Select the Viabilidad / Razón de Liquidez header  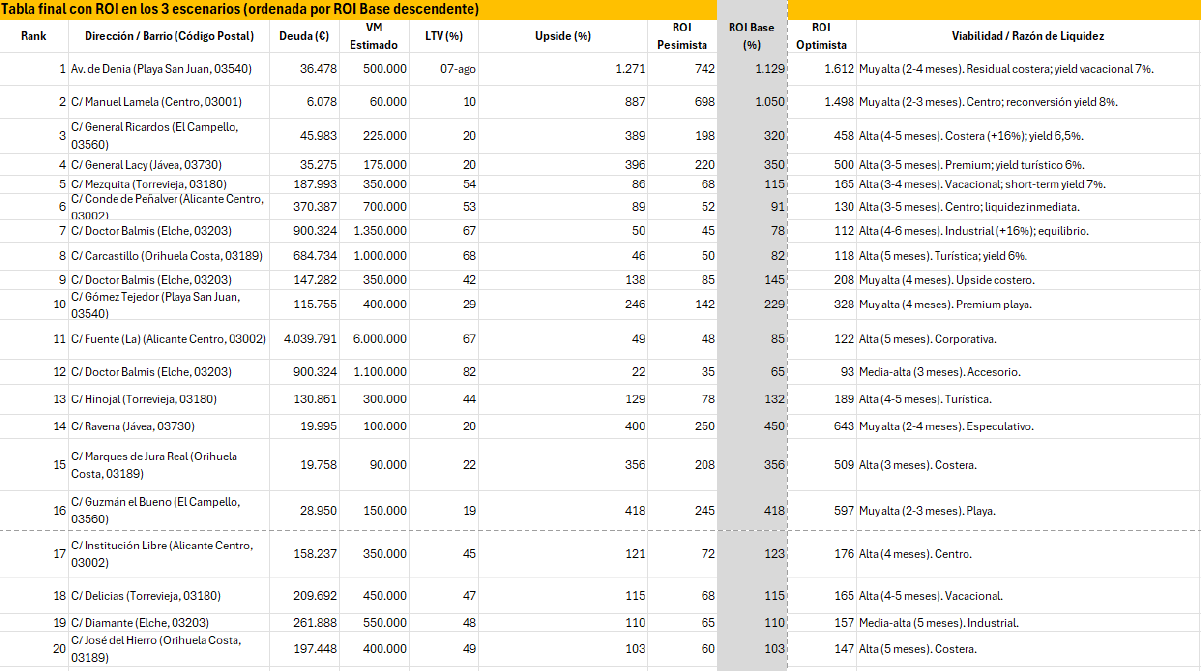pos(1027,36)
